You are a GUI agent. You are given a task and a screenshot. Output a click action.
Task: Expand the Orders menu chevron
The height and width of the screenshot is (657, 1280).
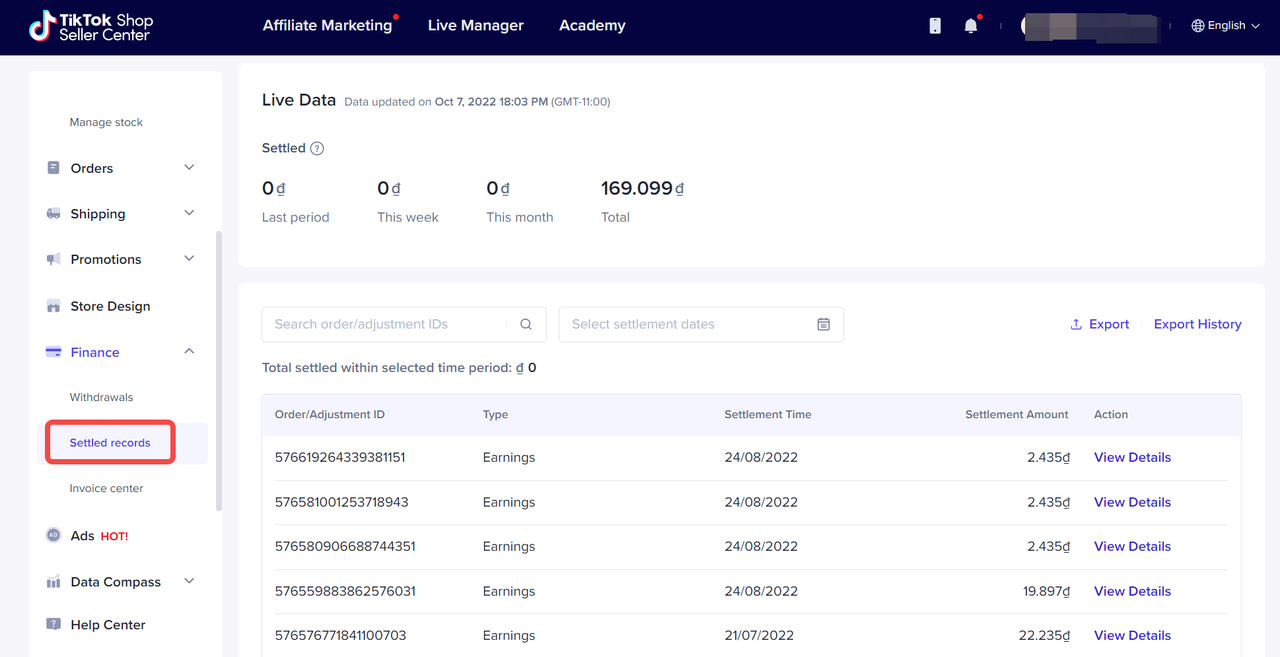pyautogui.click(x=189, y=168)
